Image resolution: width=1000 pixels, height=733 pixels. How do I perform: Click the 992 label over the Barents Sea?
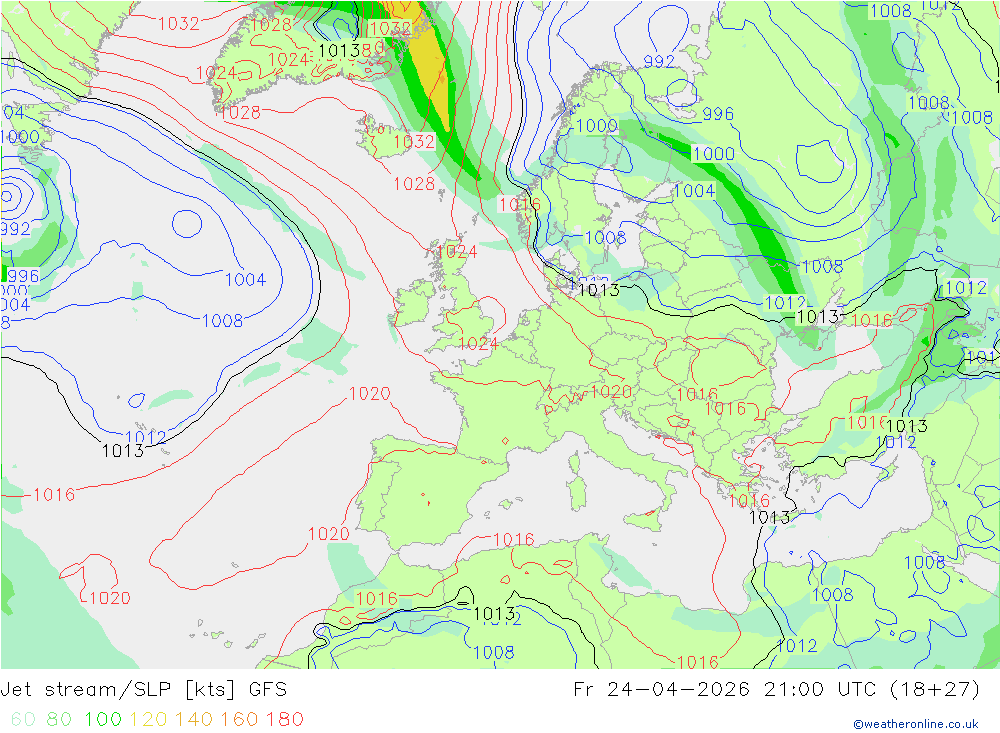point(659,61)
